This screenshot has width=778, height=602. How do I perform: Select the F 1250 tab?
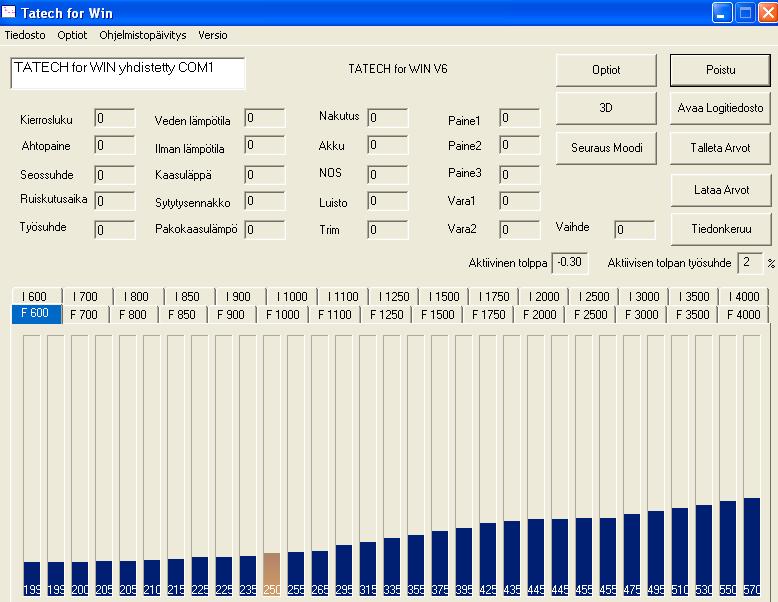pyautogui.click(x=386, y=315)
